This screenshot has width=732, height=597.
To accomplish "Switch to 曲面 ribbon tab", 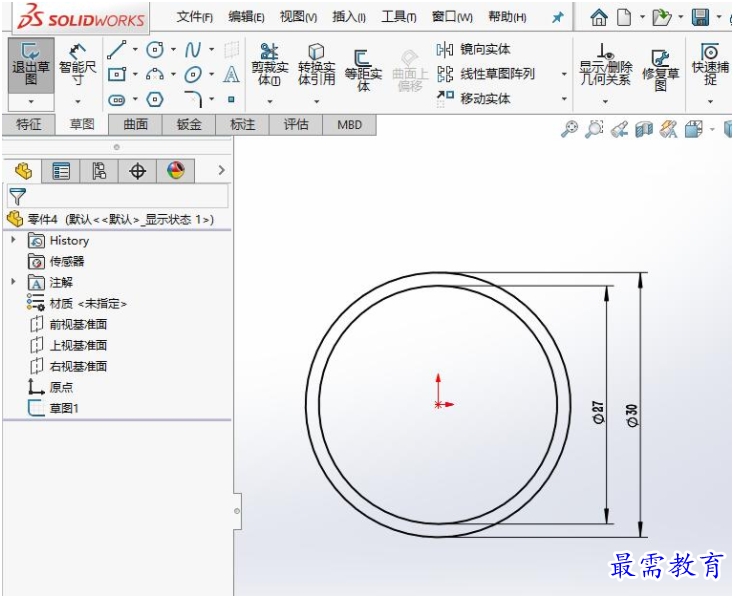I will tap(135, 125).
